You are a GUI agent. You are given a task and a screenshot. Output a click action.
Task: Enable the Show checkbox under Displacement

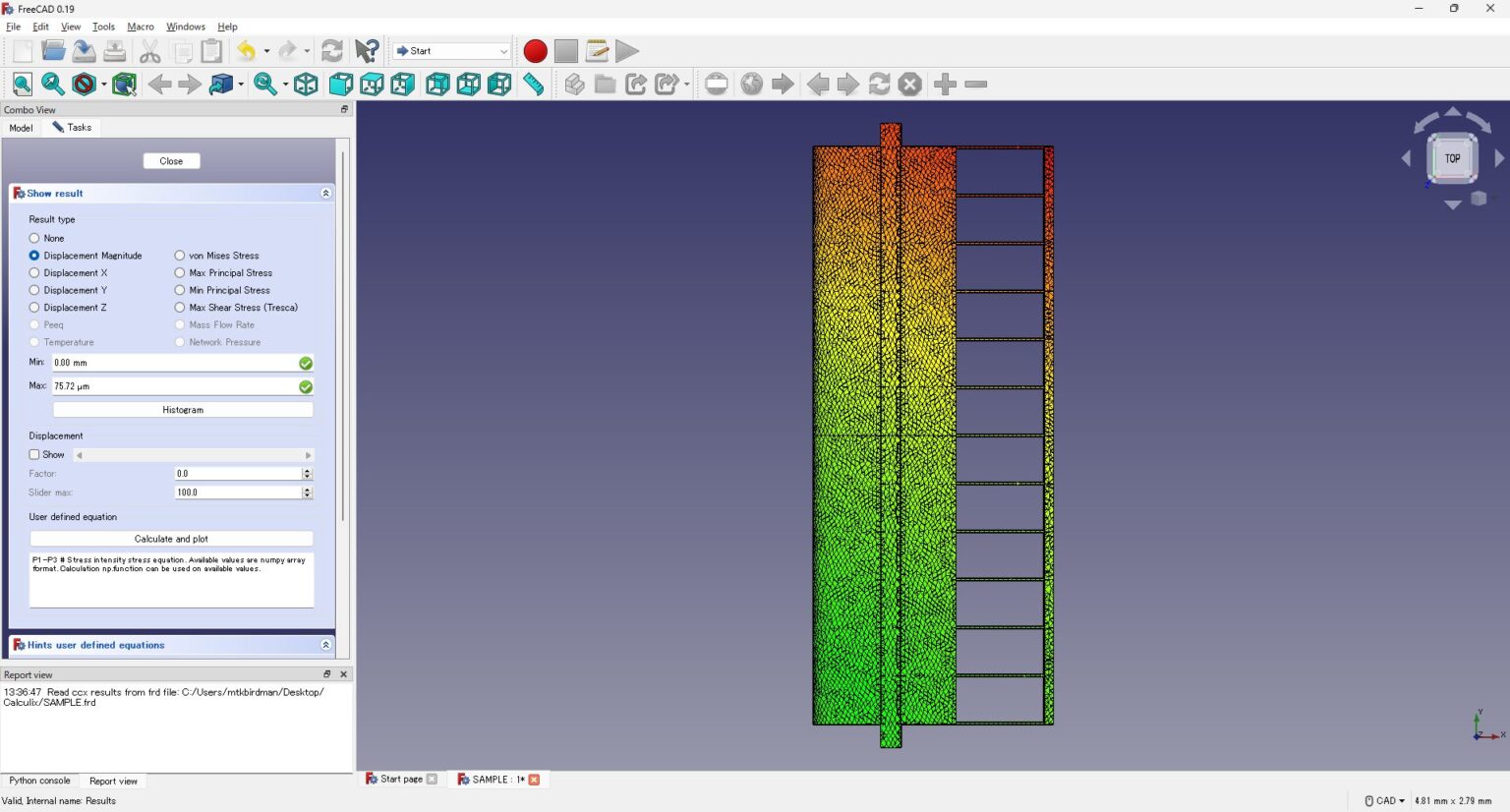click(34, 454)
